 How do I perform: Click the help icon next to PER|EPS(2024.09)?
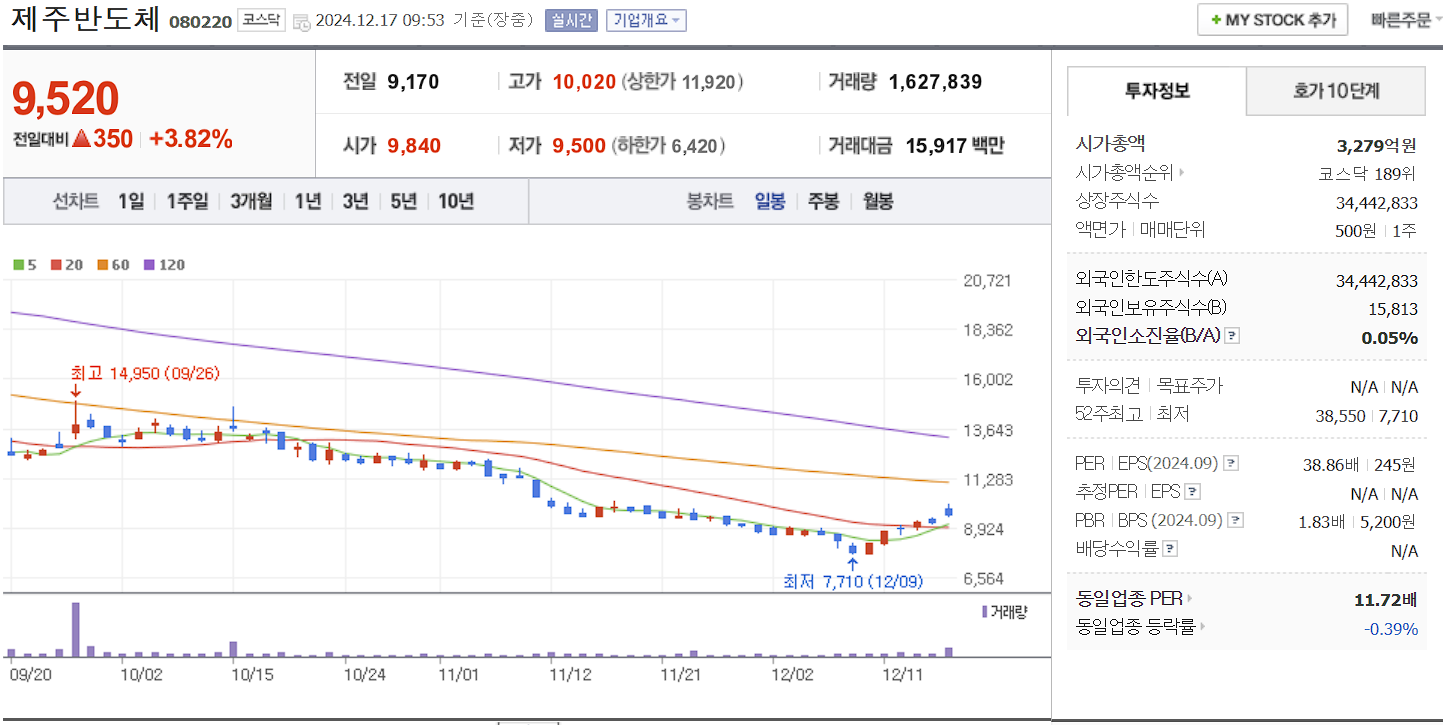click(x=1231, y=463)
